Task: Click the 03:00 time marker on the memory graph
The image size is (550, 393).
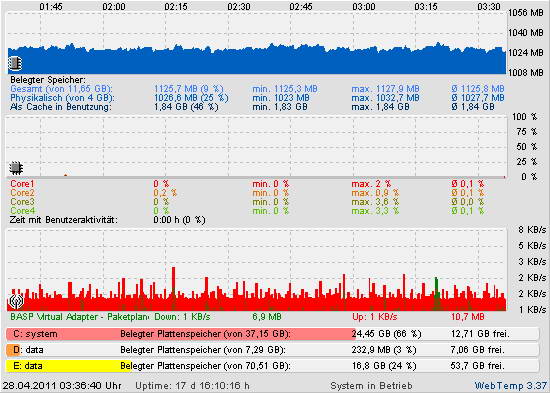Action: pos(363,7)
